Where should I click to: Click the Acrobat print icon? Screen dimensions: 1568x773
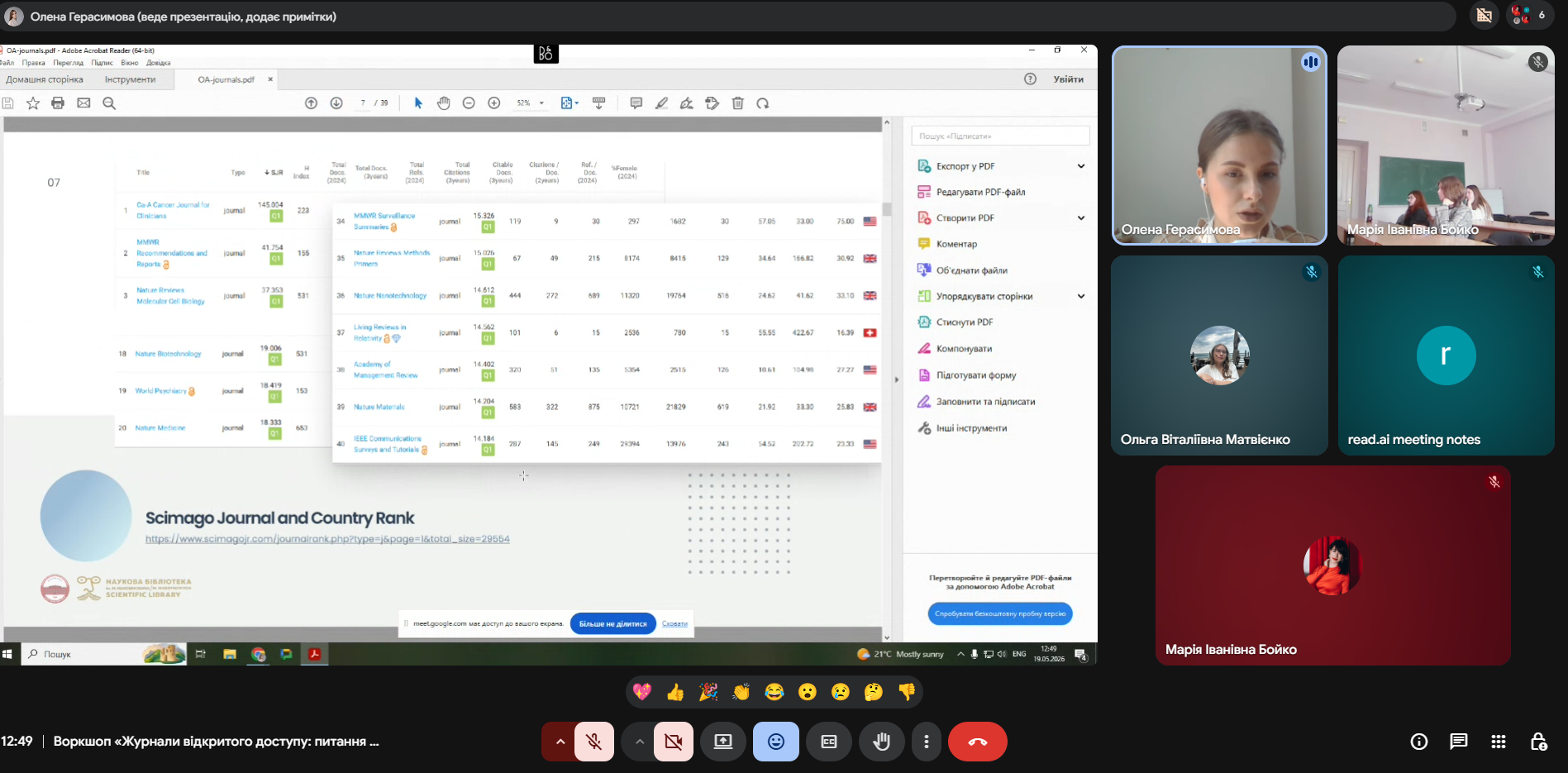pos(58,103)
